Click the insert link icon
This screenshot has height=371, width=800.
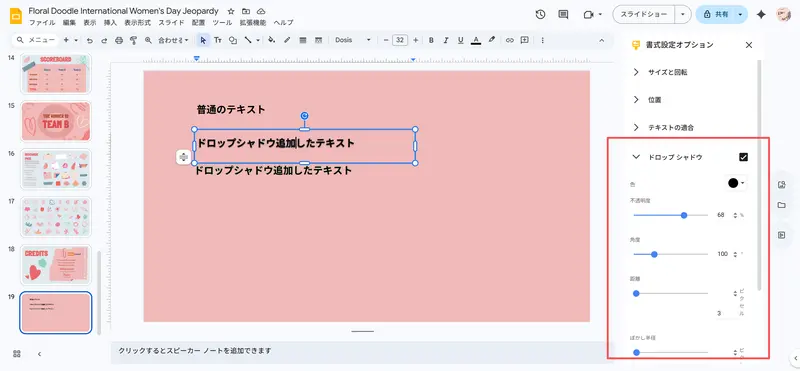pos(510,40)
